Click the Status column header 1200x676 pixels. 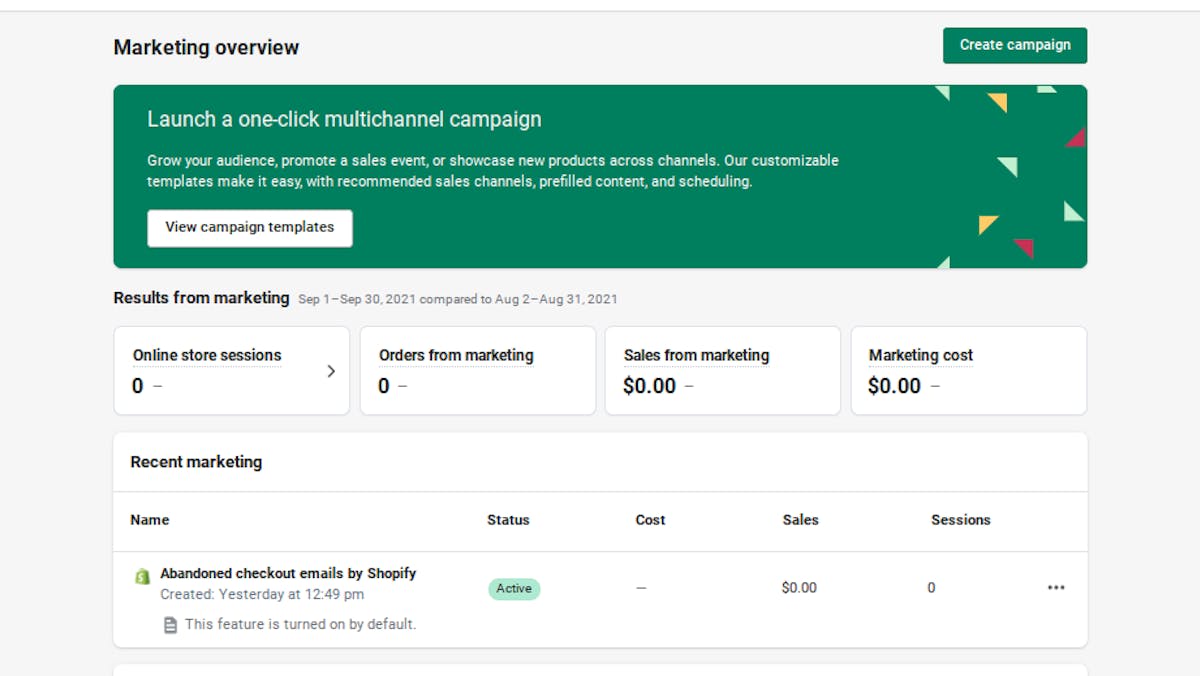point(508,520)
